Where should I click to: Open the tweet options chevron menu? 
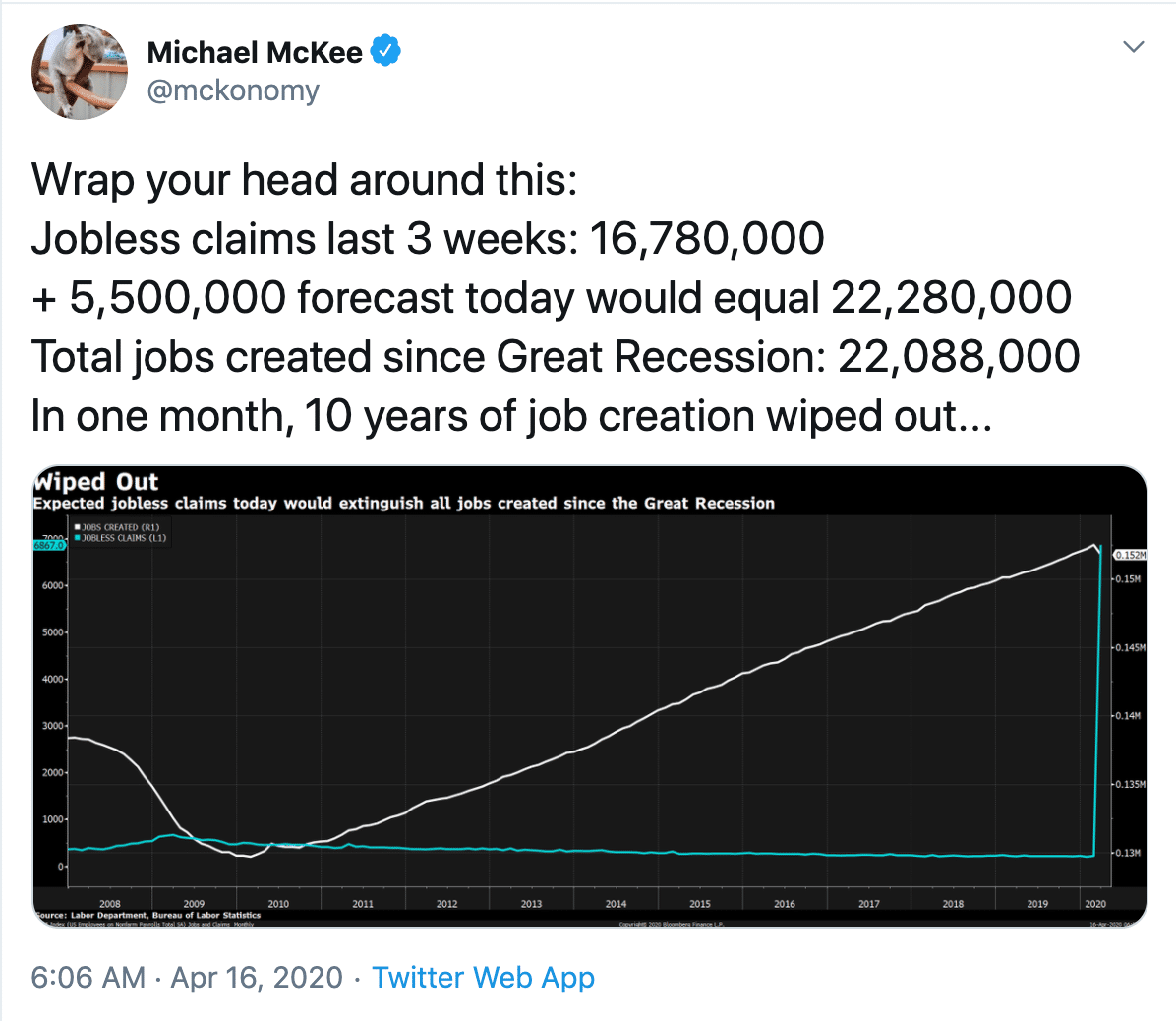(x=1133, y=47)
